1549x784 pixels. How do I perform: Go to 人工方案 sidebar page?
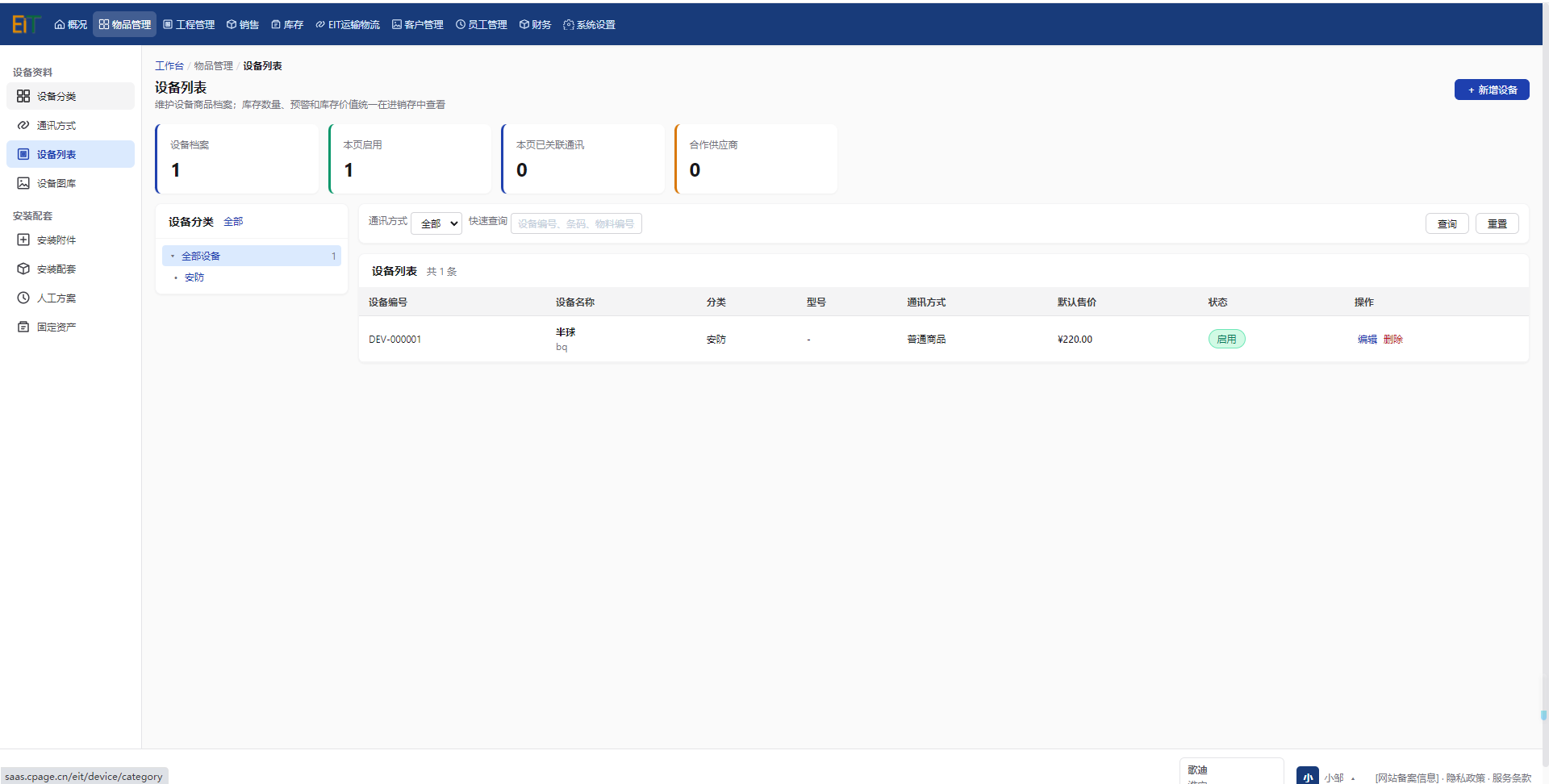tap(70, 298)
